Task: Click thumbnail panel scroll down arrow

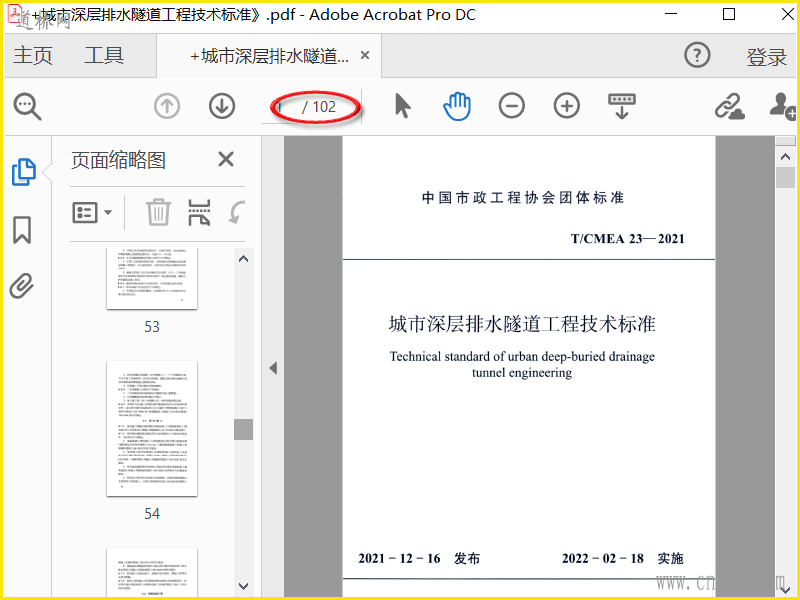Action: [x=243, y=586]
